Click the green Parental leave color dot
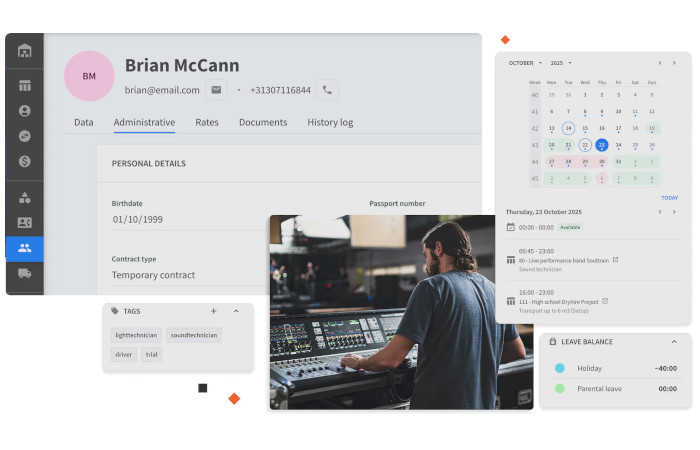Image resolution: width=700 pixels, height=450 pixels. [x=559, y=388]
